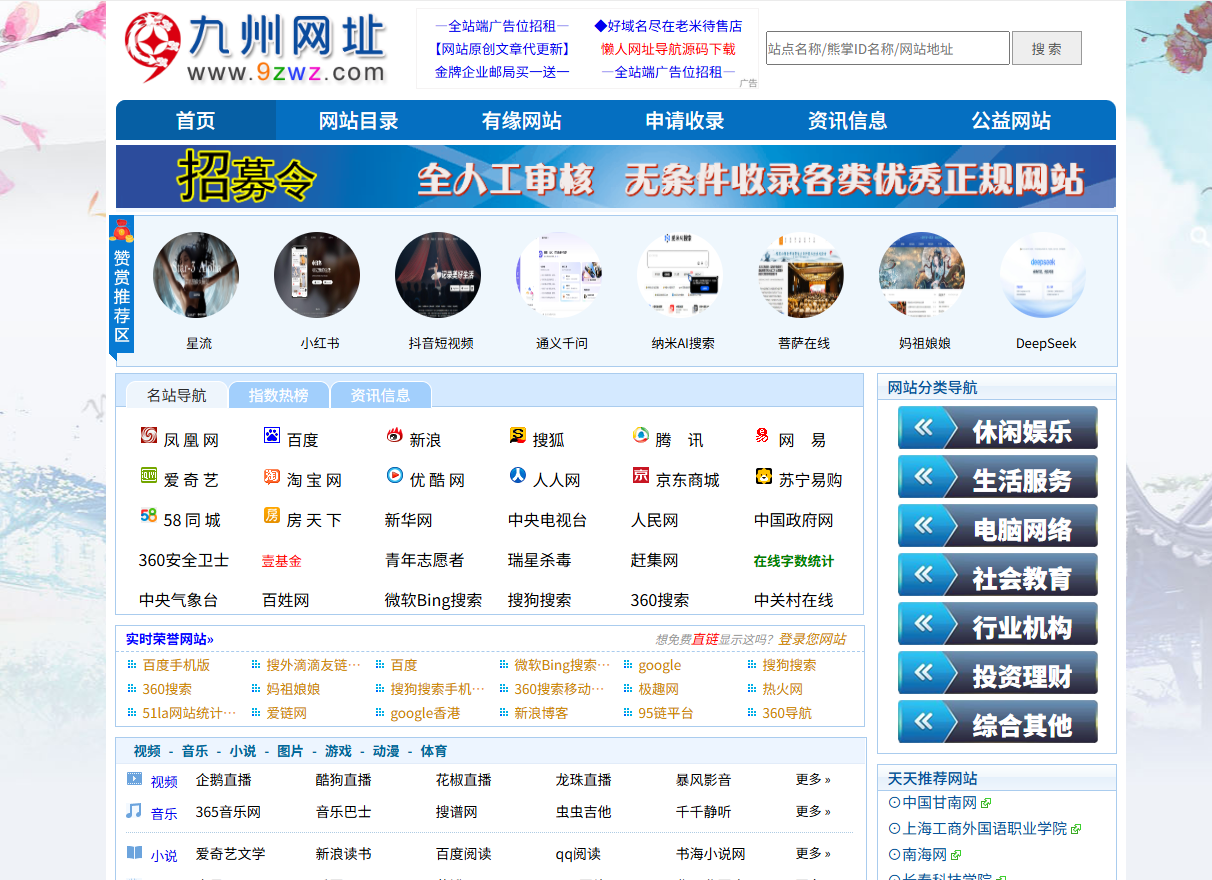Open 网站目录 in the navigation bar

(x=358, y=121)
